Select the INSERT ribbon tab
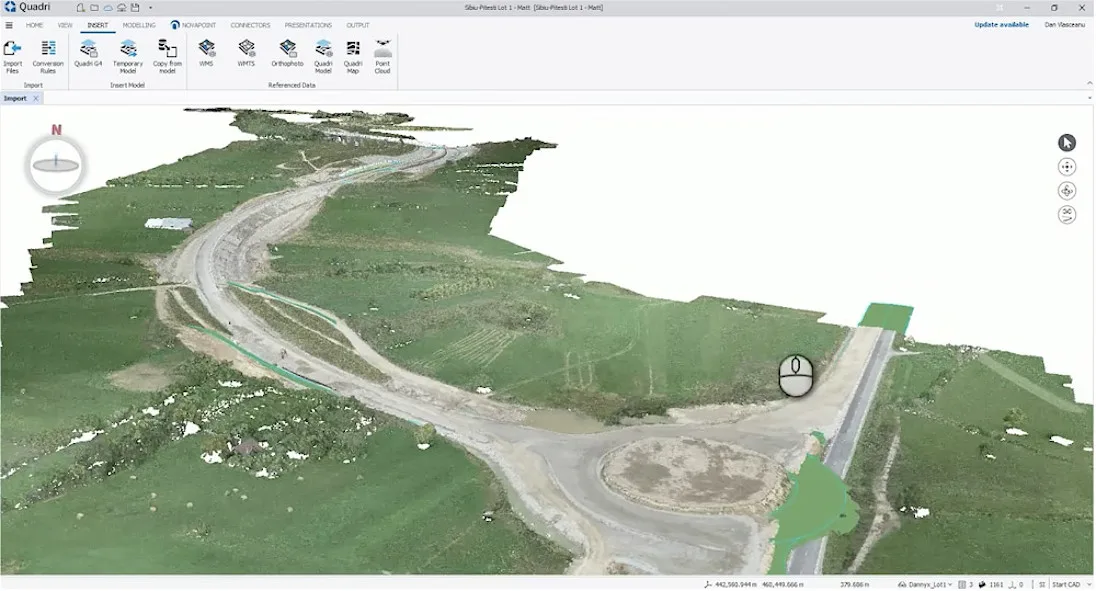This screenshot has height=591, width=1096. pos(97,25)
